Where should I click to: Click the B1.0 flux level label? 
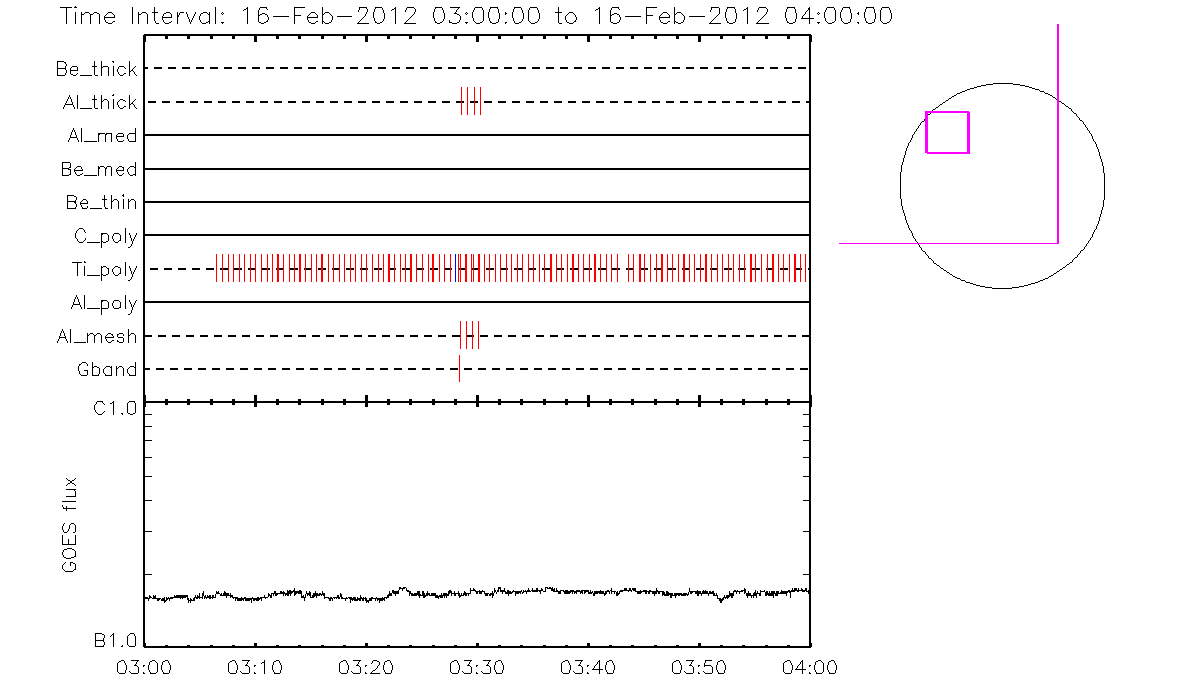[116, 641]
